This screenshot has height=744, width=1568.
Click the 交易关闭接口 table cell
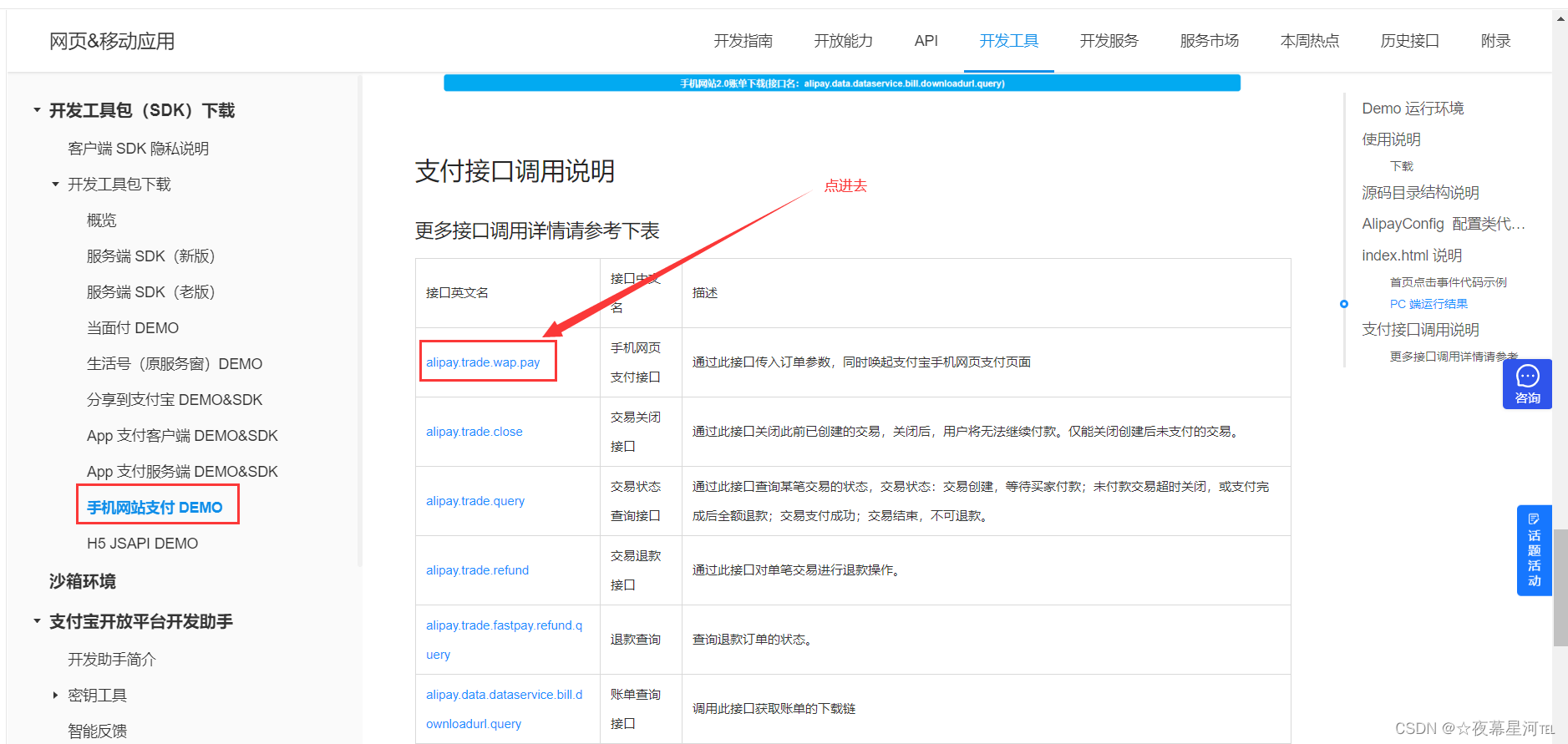coord(641,432)
